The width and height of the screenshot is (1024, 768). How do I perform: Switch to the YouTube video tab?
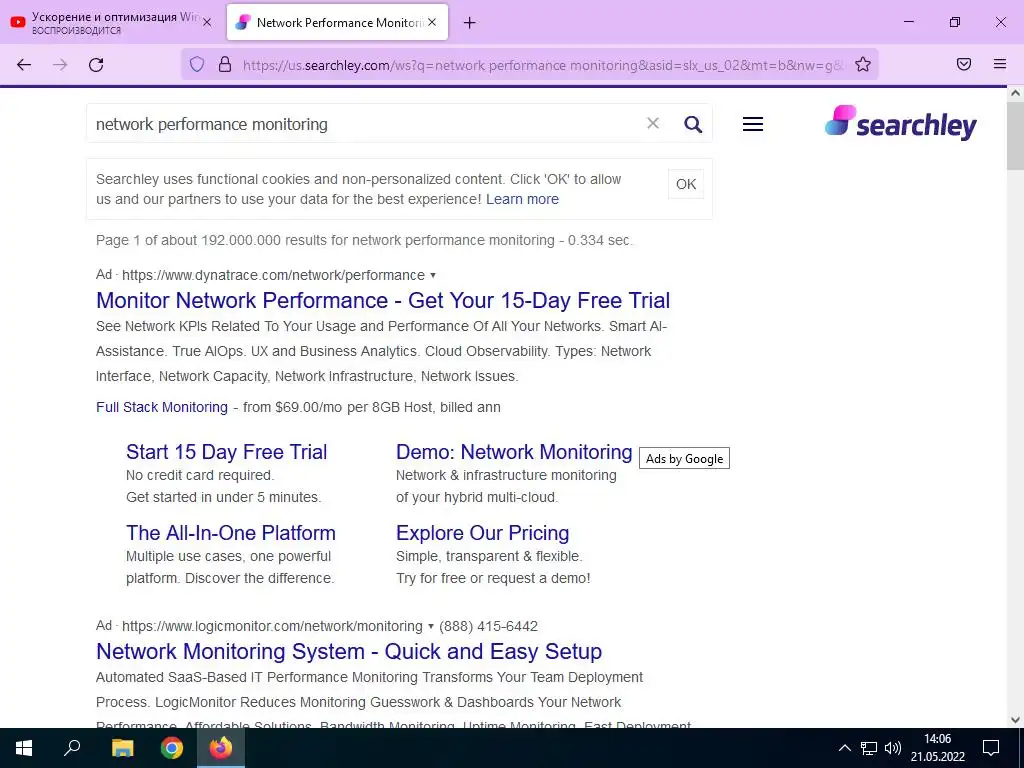pyautogui.click(x=108, y=22)
